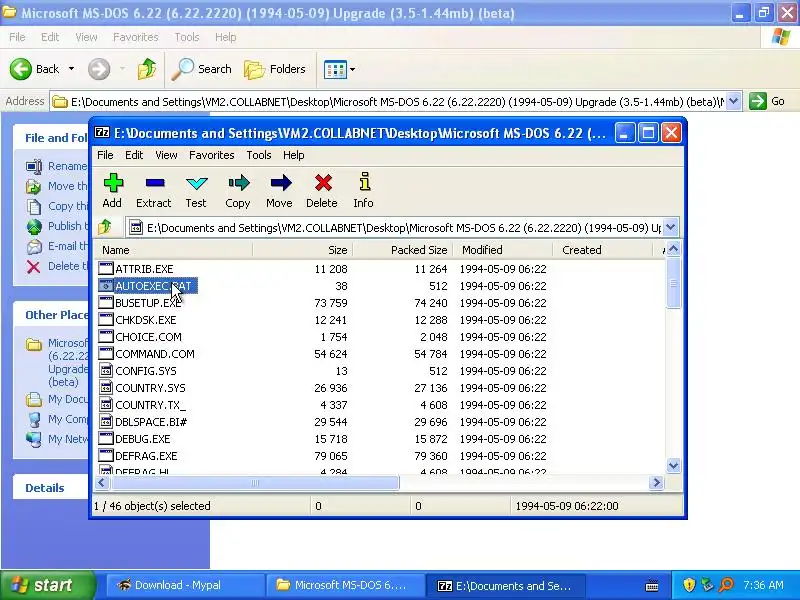Select the COMMAND.COM file
This screenshot has width=800, height=600.
point(155,354)
